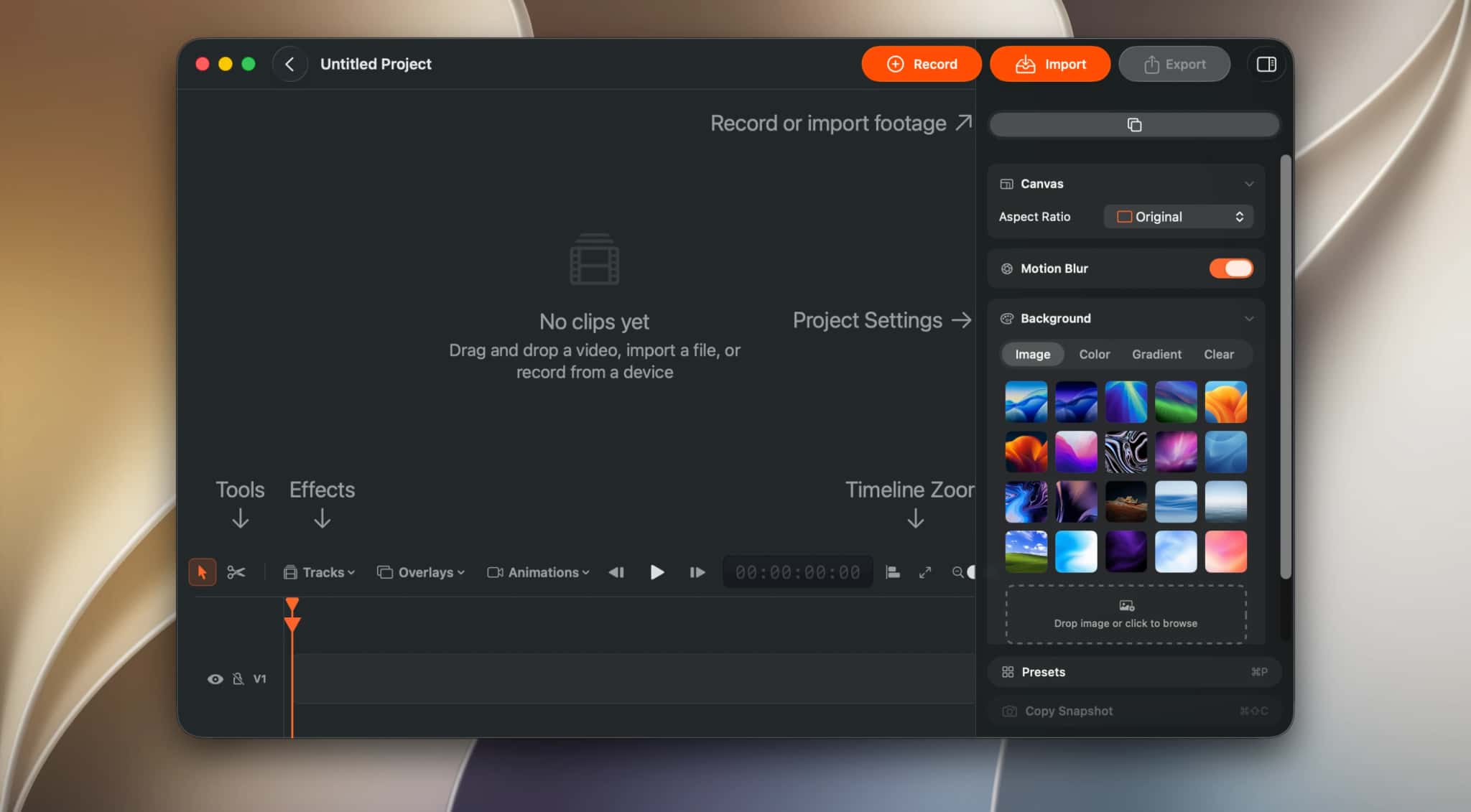Select the green and purple striped hills background
The width and height of the screenshot is (1471, 812).
(x=1176, y=402)
